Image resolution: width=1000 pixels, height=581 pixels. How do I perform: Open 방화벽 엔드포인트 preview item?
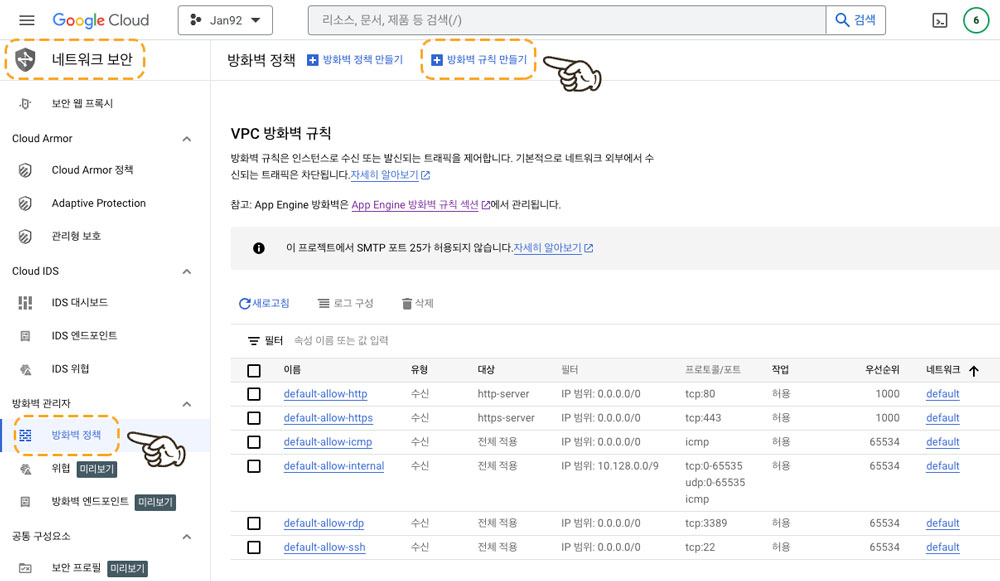(90, 501)
